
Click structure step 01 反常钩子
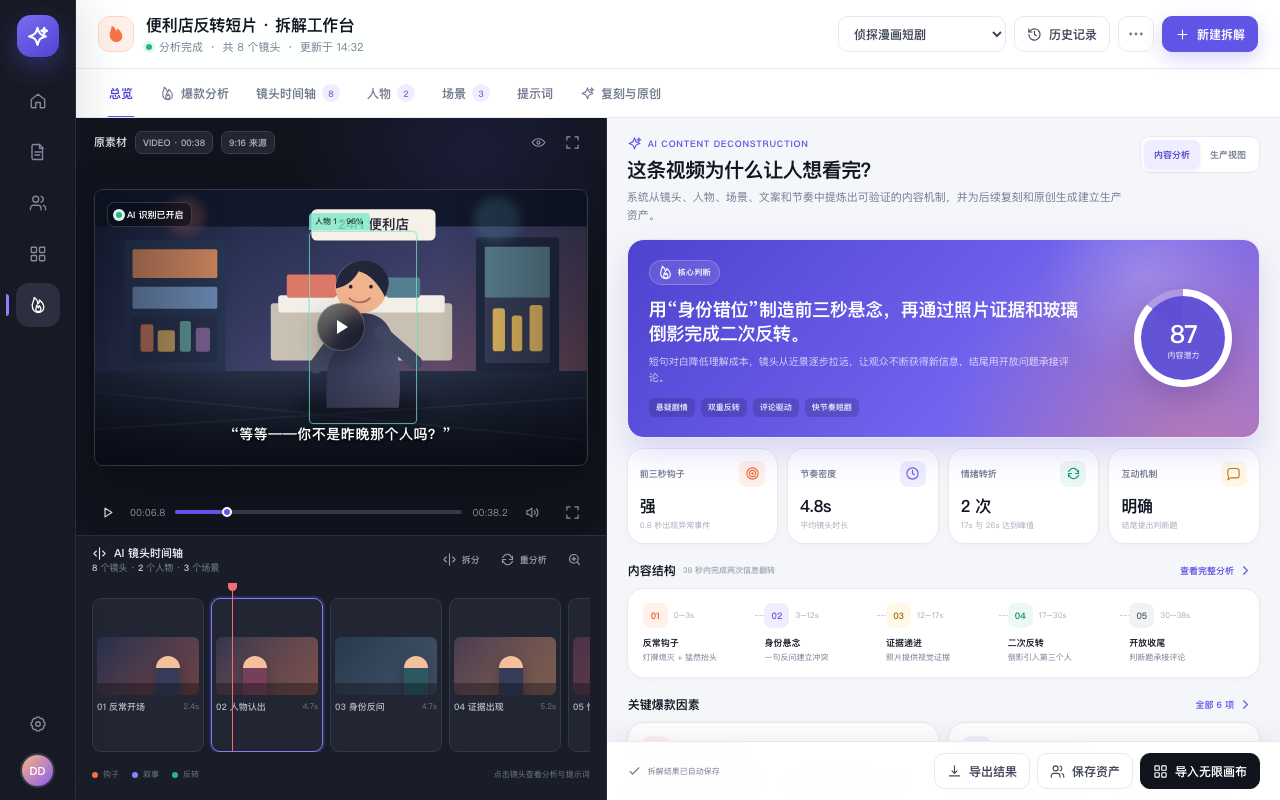(695, 634)
